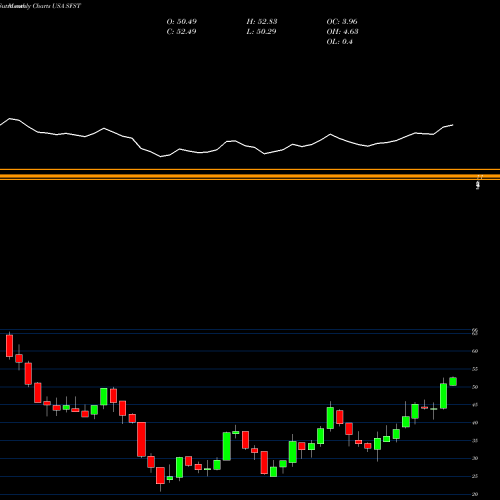This screenshot has height=500, width=500.
Task: Click the 40 price axis label
Action: [x=475, y=423]
